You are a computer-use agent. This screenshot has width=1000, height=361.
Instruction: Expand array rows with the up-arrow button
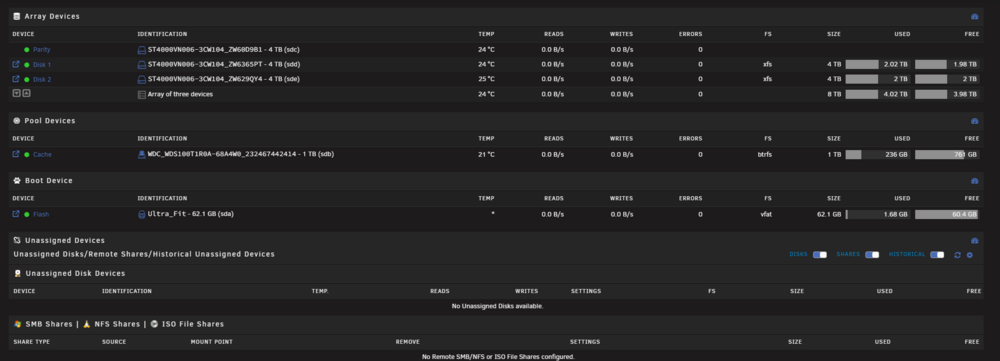click(x=26, y=94)
